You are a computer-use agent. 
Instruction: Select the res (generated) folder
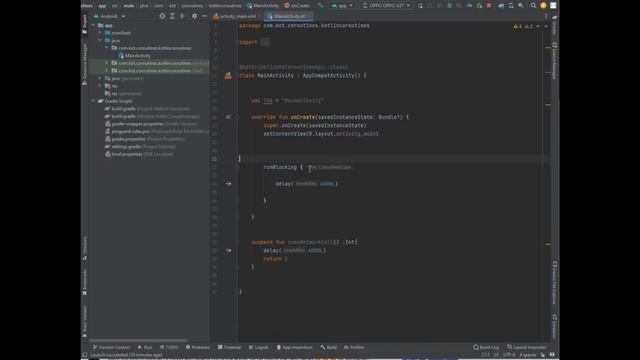coord(123,93)
